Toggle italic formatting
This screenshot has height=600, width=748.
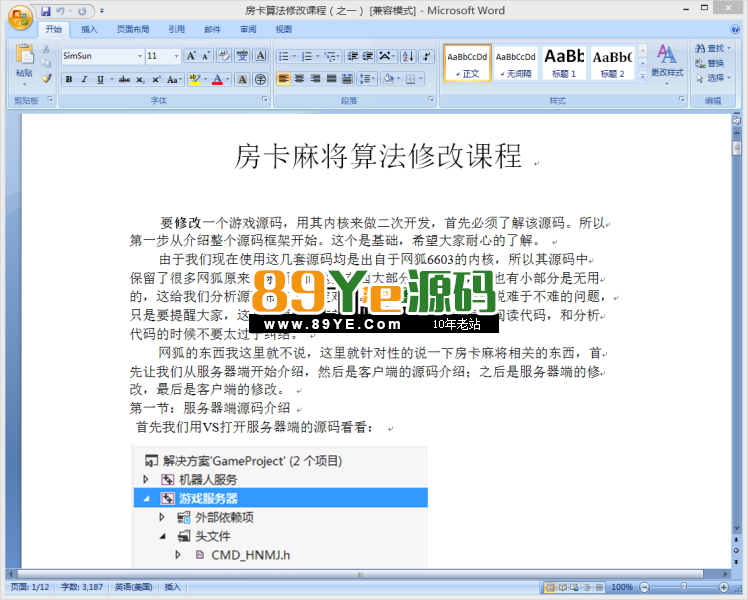(84, 79)
